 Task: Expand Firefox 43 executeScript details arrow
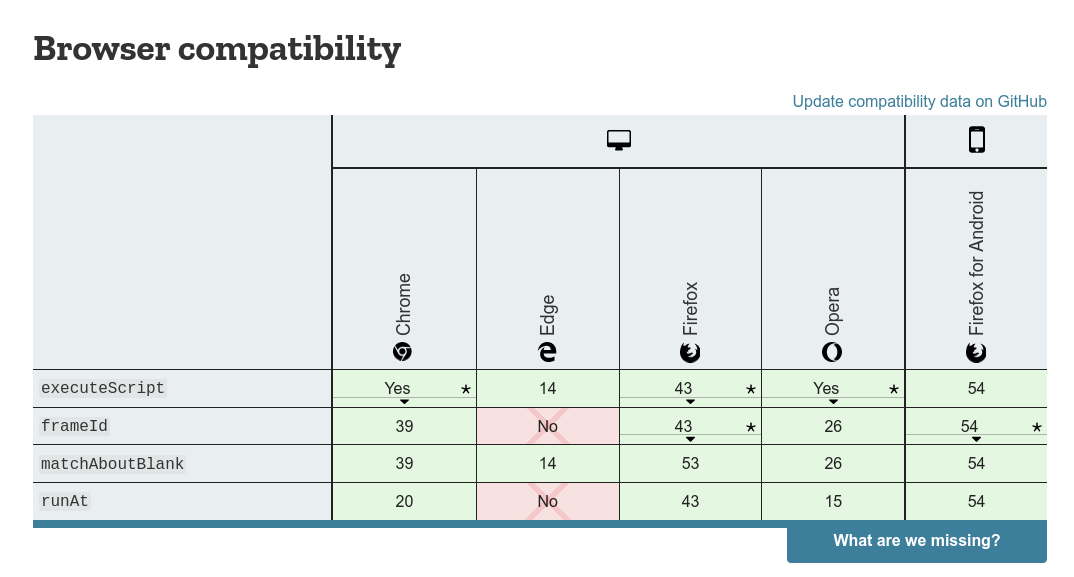coord(690,402)
